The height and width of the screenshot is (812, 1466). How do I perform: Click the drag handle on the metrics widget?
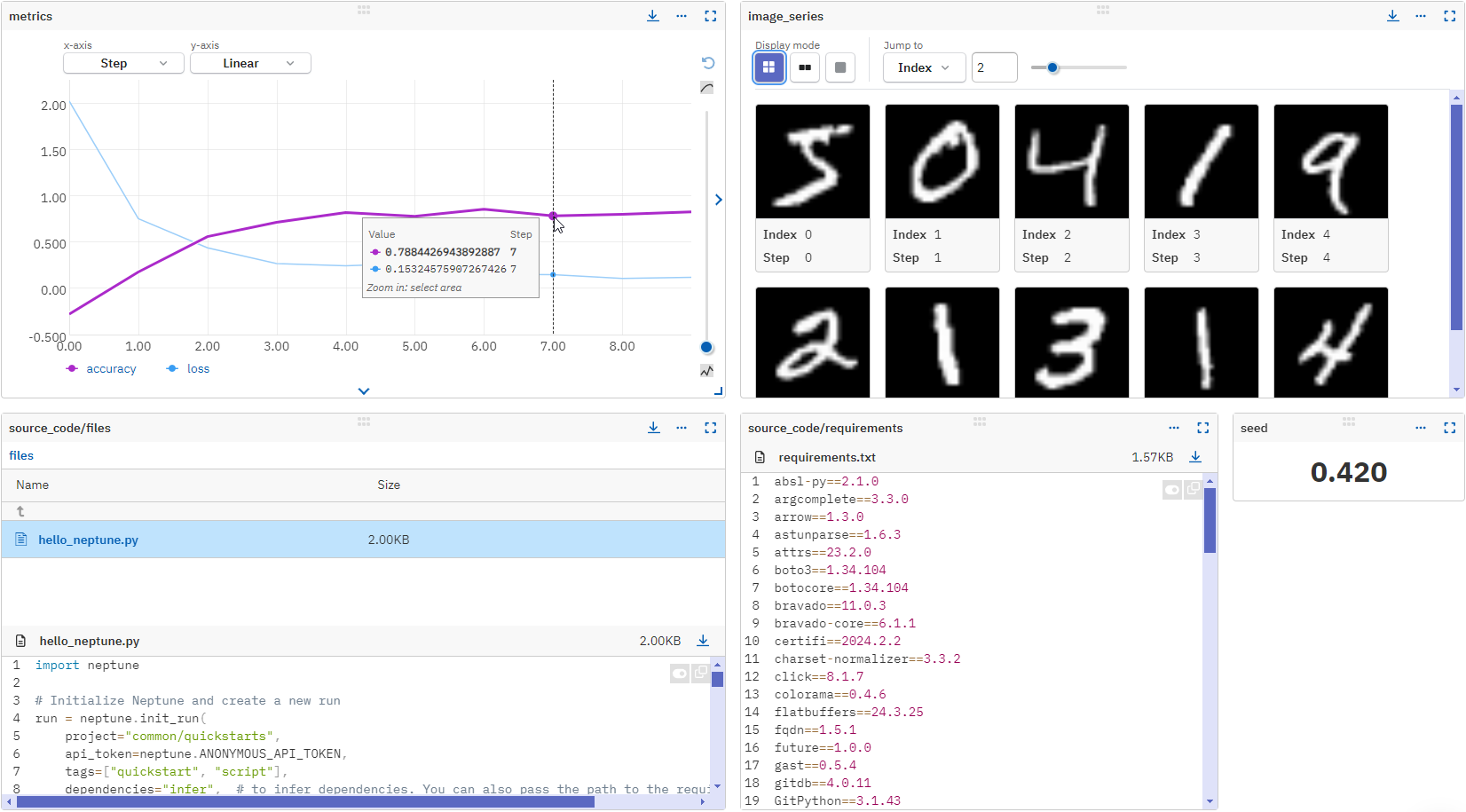[x=364, y=10]
